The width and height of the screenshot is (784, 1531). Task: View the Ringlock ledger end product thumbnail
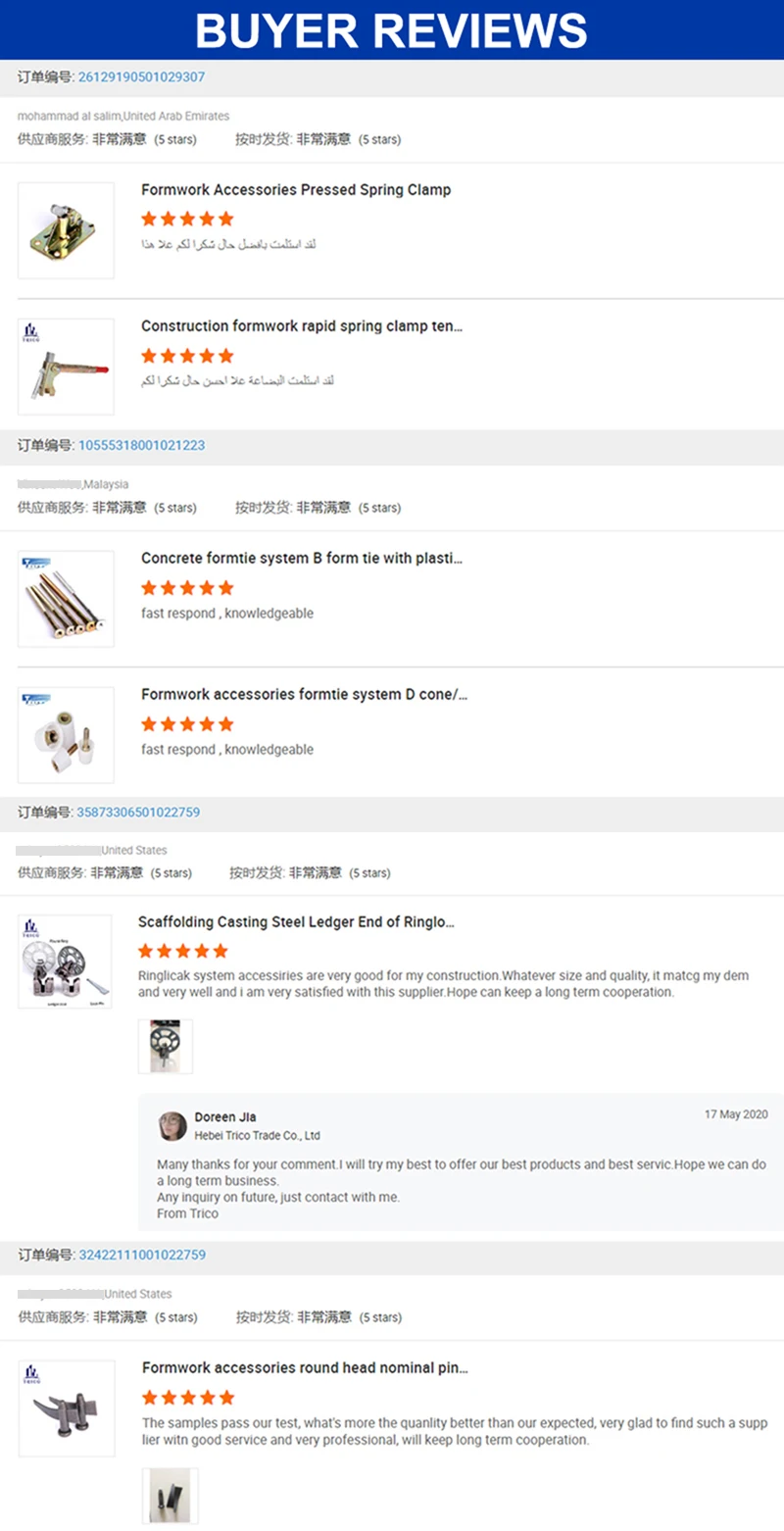(x=65, y=962)
